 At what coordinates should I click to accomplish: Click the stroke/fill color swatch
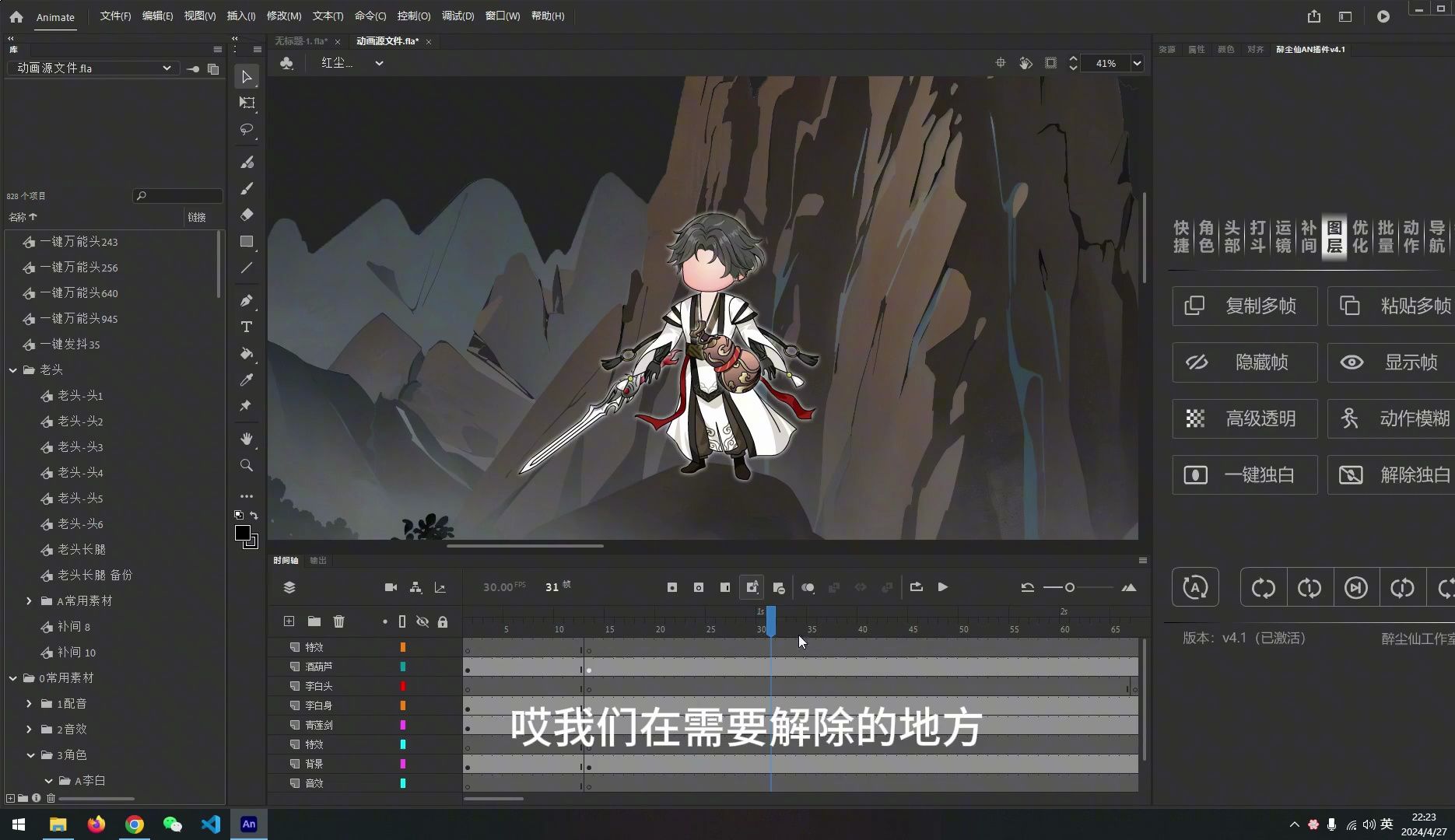coord(243,534)
